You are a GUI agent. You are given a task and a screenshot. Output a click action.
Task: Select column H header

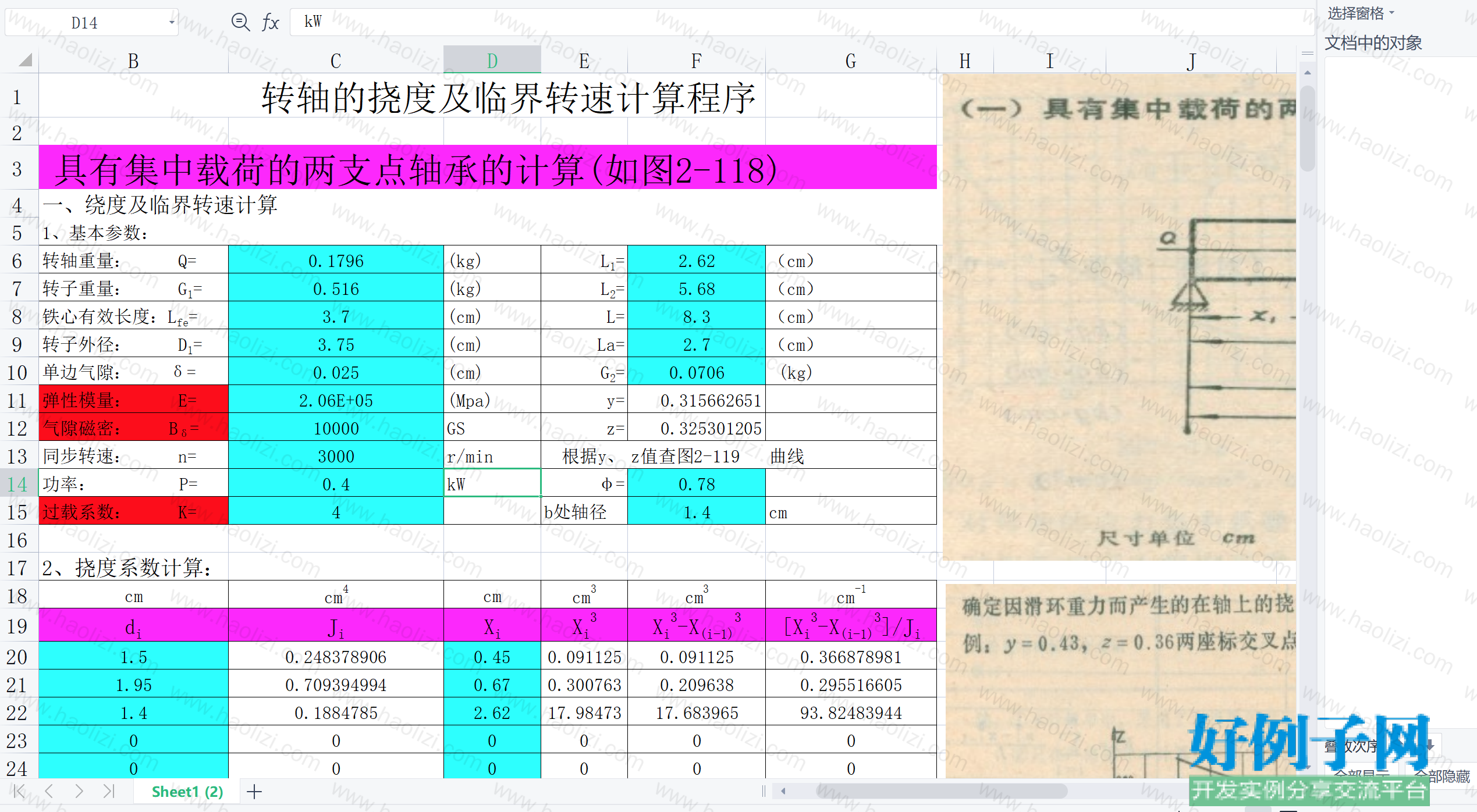(x=965, y=60)
